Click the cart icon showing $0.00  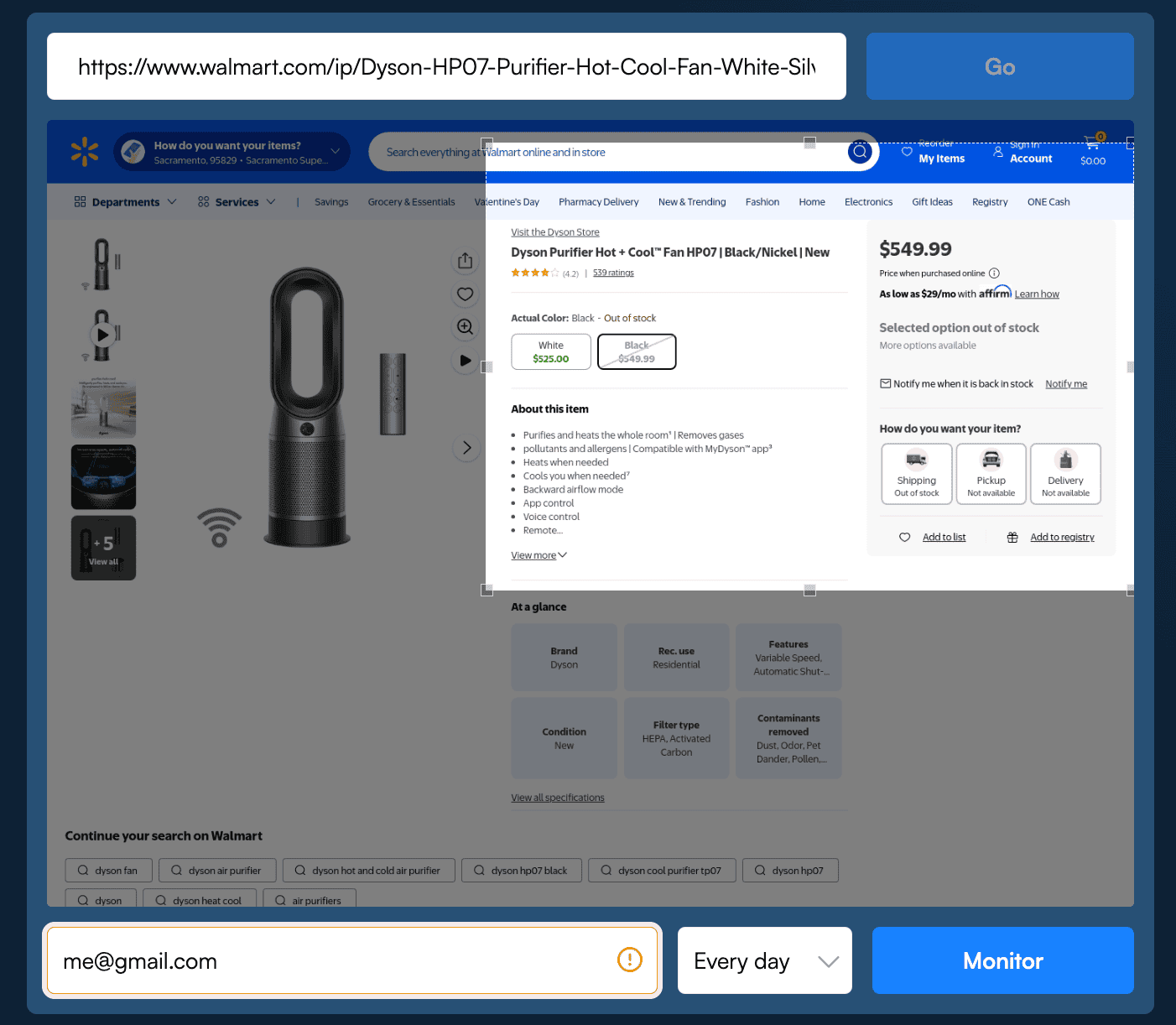[x=1093, y=151]
